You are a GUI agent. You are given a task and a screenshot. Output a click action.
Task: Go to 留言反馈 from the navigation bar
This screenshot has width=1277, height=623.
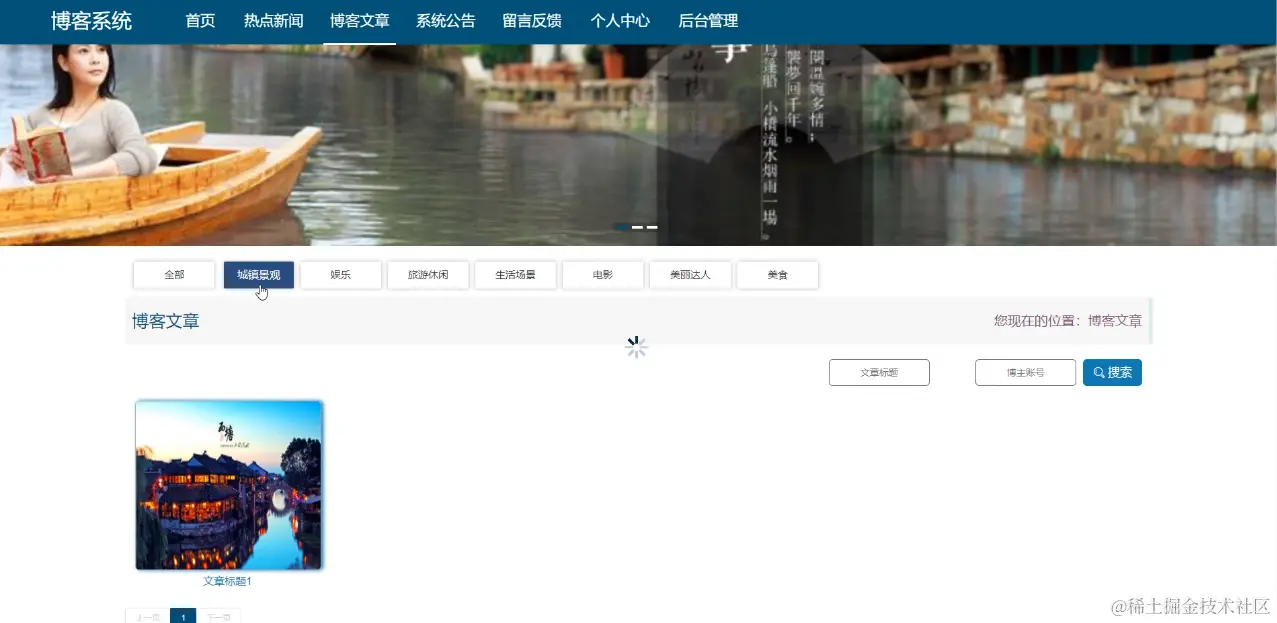[x=532, y=20]
